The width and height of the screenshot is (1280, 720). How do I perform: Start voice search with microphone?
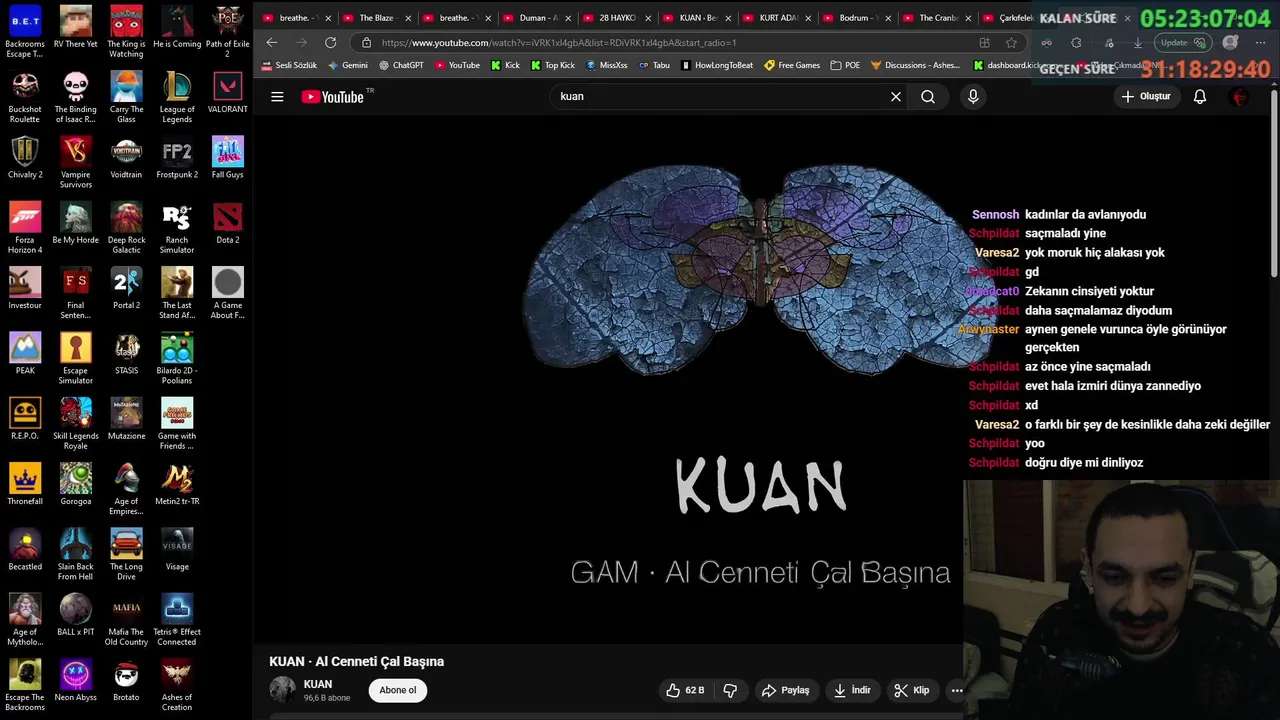click(973, 97)
